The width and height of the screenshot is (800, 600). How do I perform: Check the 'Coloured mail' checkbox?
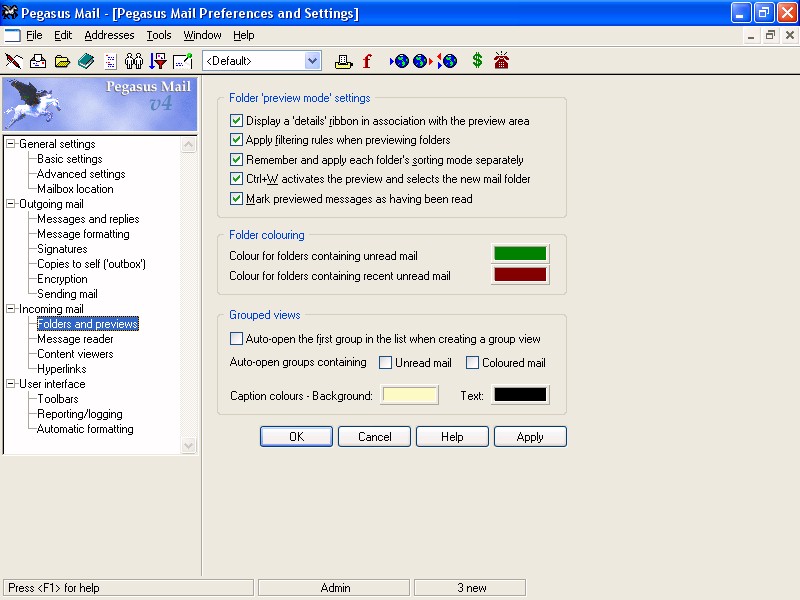472,363
